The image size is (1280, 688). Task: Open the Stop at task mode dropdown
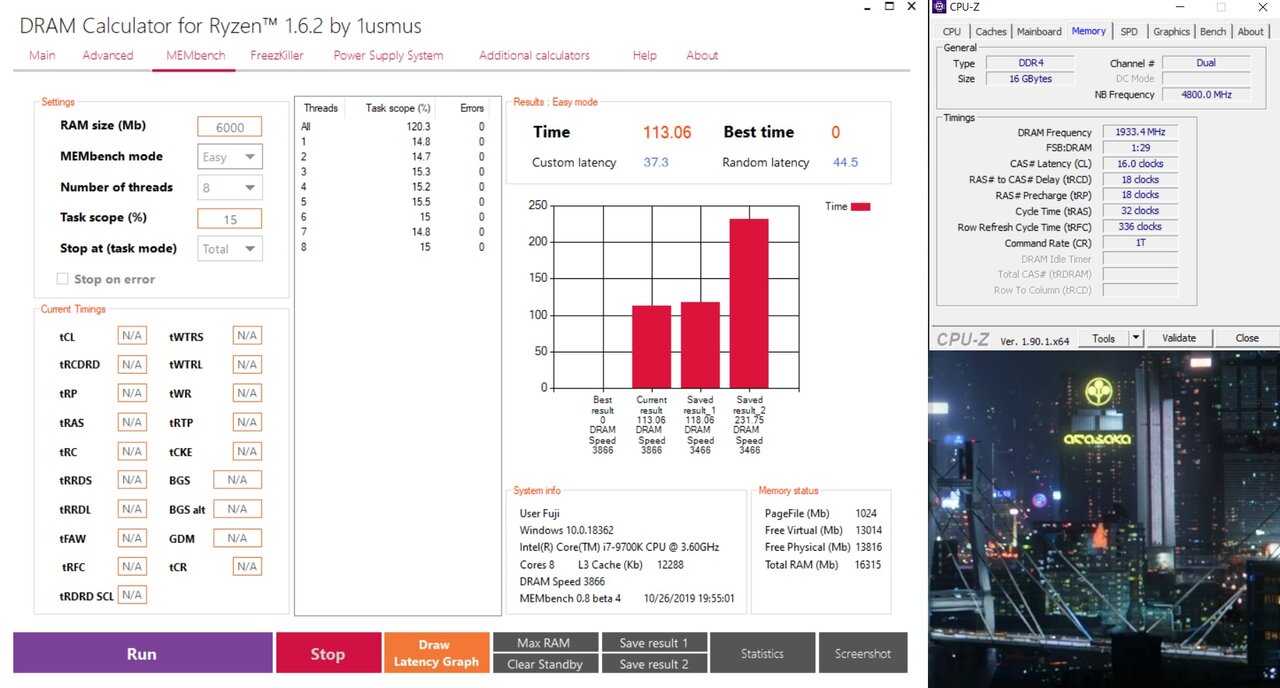coord(230,249)
